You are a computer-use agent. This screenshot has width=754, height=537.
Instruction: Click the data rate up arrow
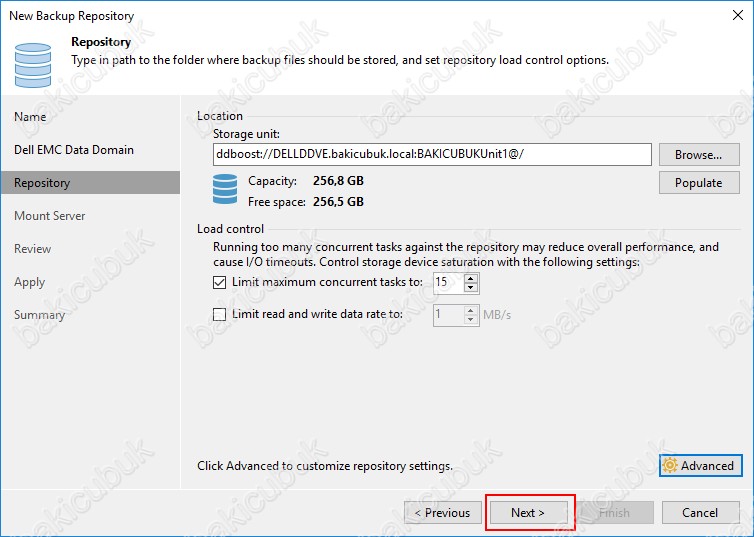471,311
